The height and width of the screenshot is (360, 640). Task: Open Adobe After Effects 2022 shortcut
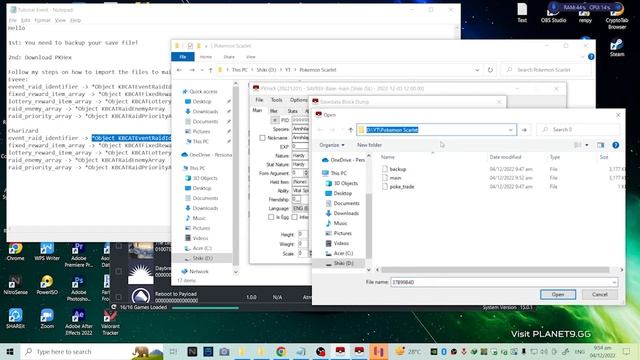pos(78,322)
